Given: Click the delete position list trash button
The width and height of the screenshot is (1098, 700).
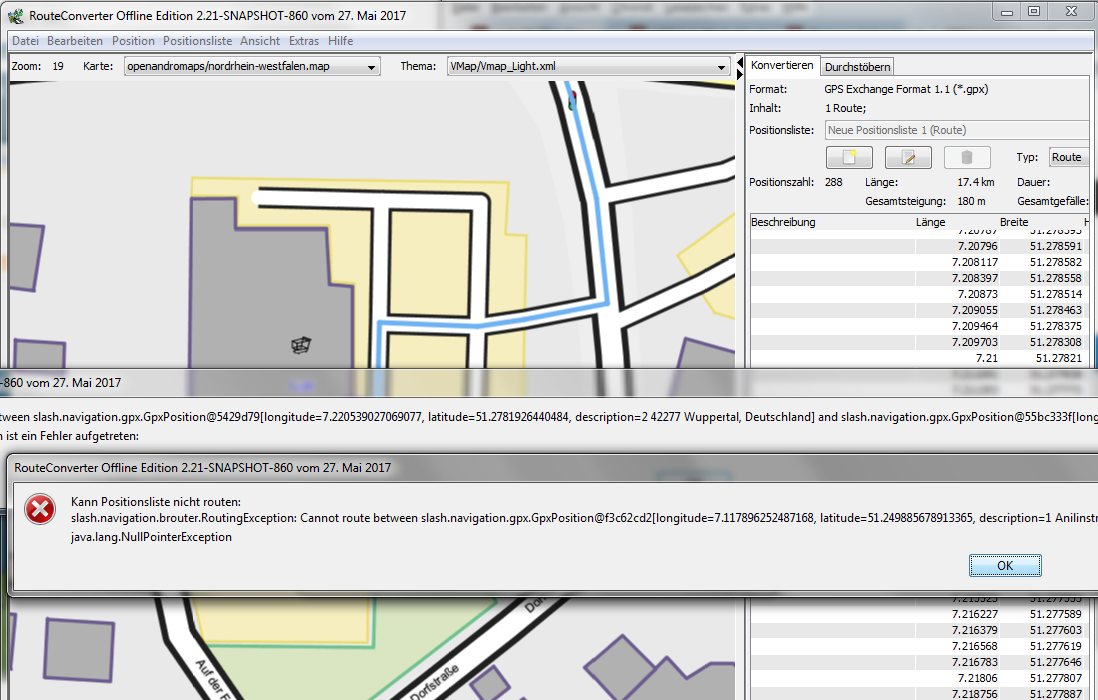Looking at the screenshot, I should click(x=966, y=158).
